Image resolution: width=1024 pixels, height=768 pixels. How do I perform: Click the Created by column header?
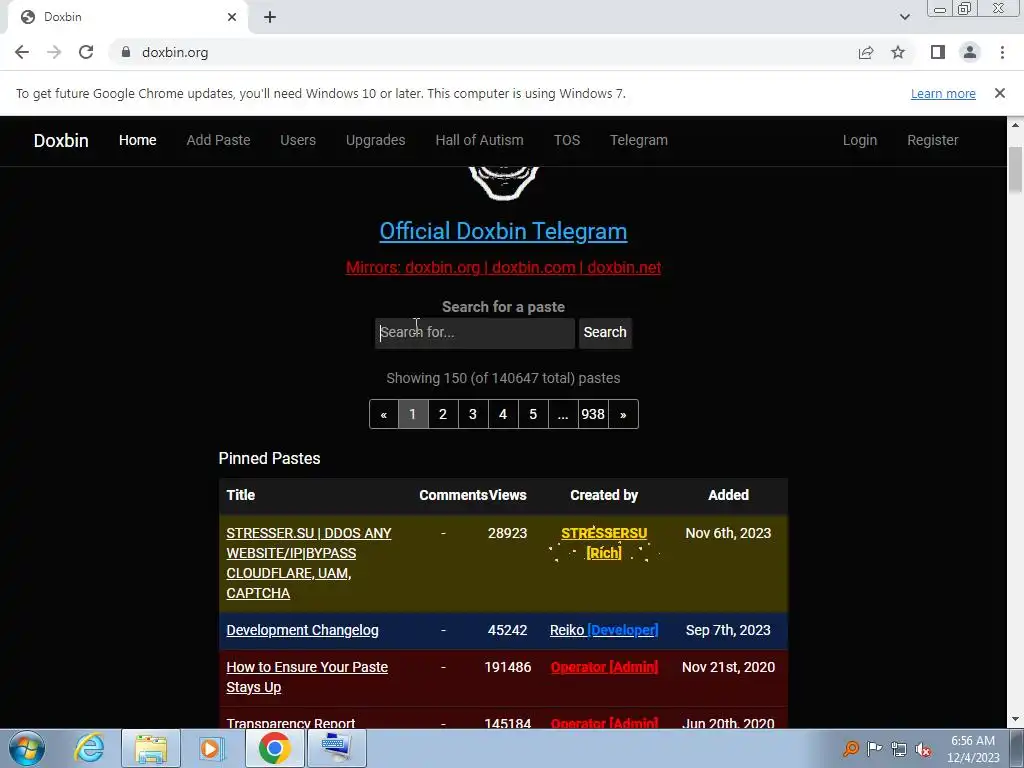tap(604, 495)
